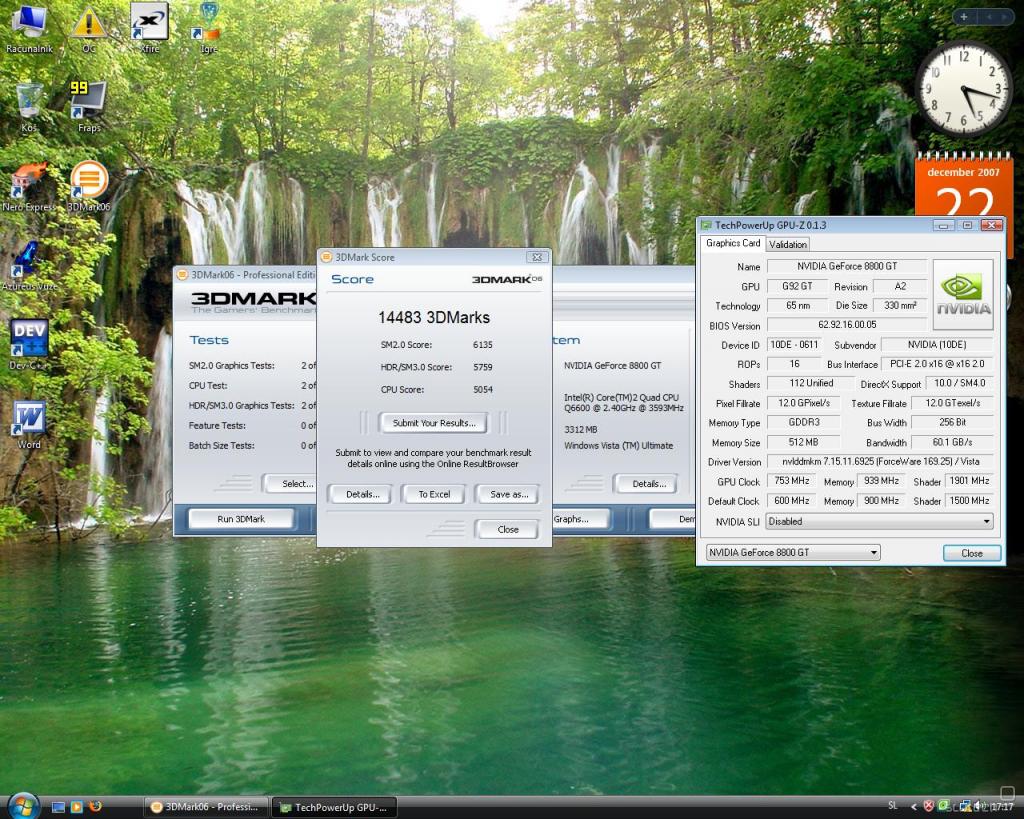Click the 3DMark Score title bar icon
The image size is (1024, 819).
[x=326, y=257]
